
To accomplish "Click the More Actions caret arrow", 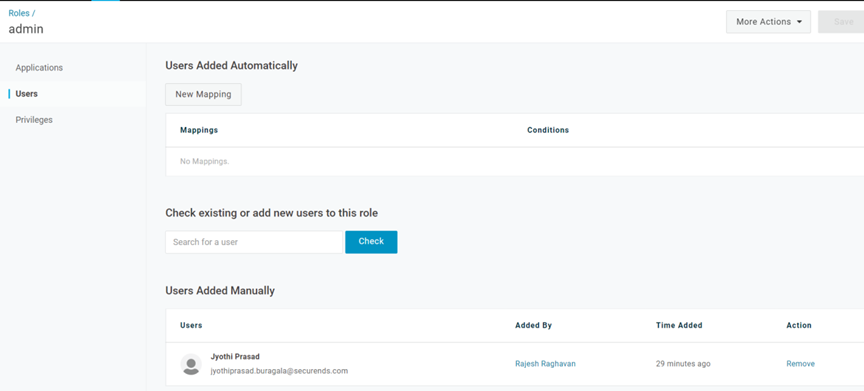I will tap(800, 22).
